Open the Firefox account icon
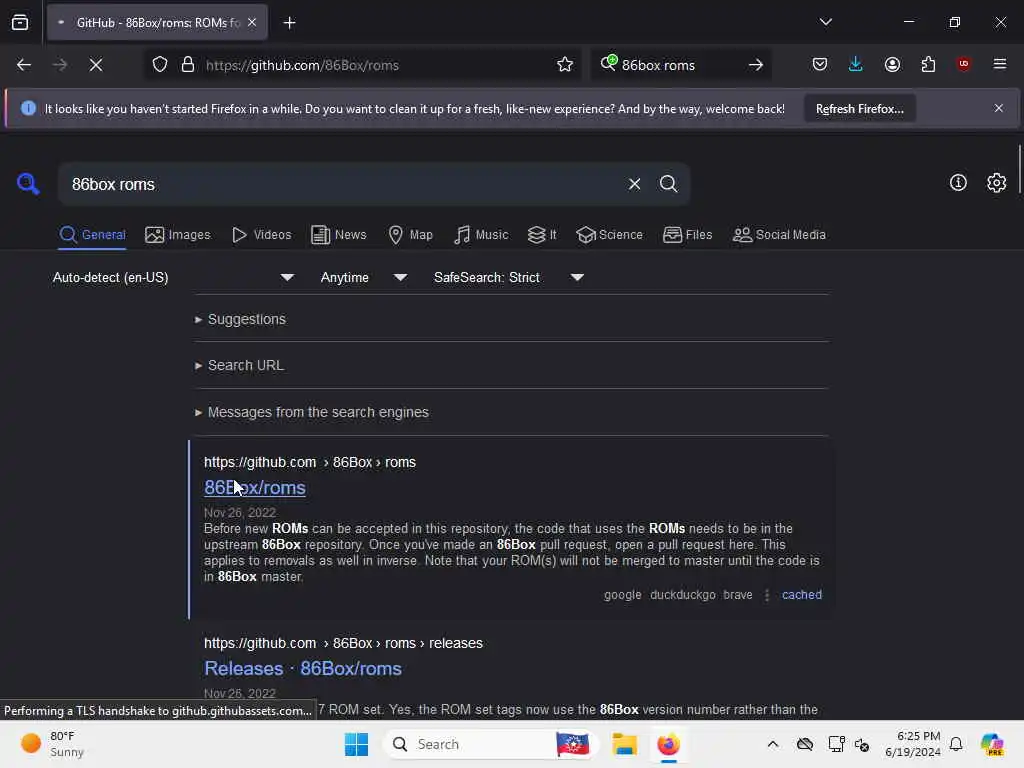The image size is (1024, 768). tap(892, 64)
